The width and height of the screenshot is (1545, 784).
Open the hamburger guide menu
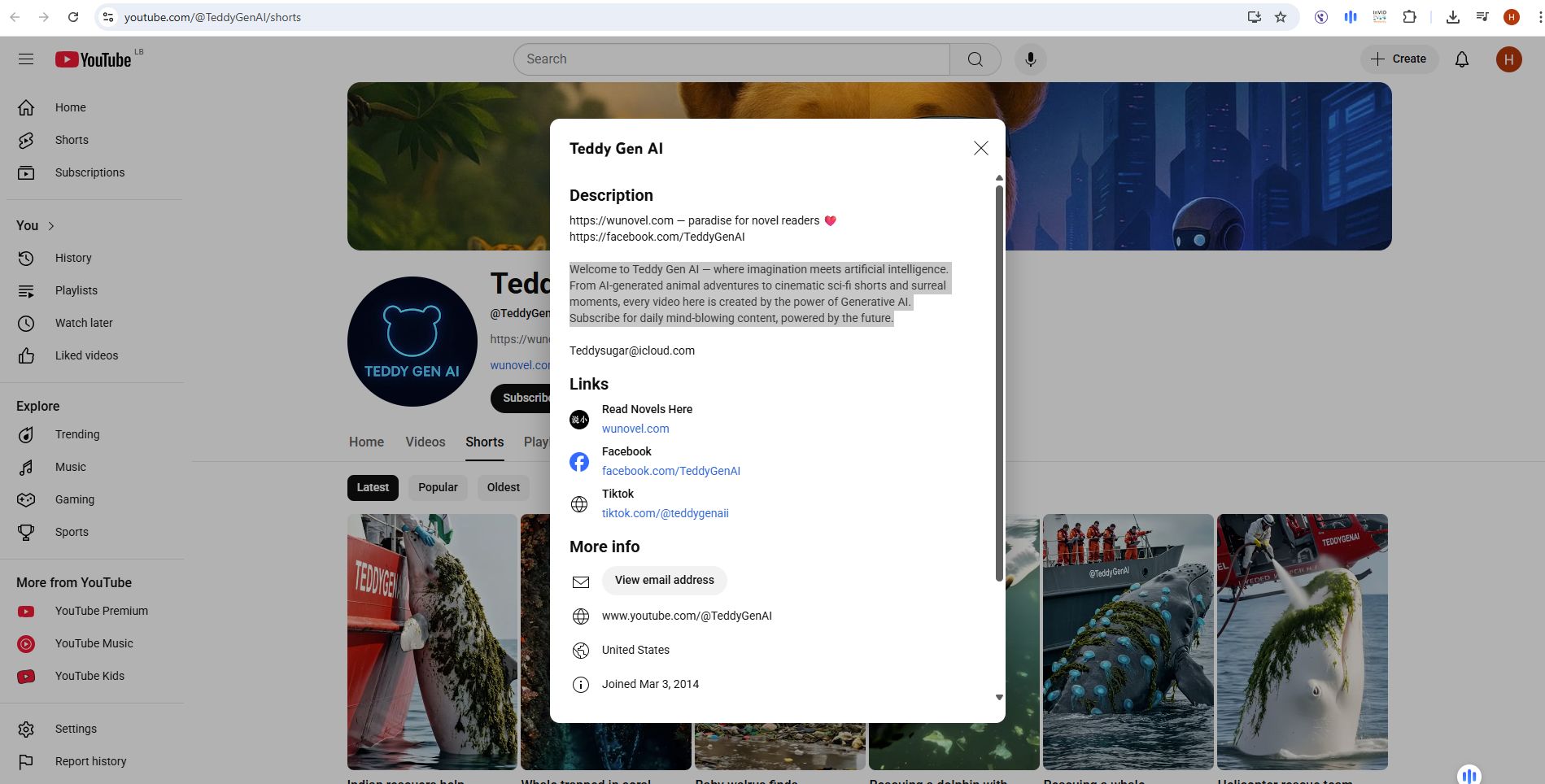(x=26, y=59)
